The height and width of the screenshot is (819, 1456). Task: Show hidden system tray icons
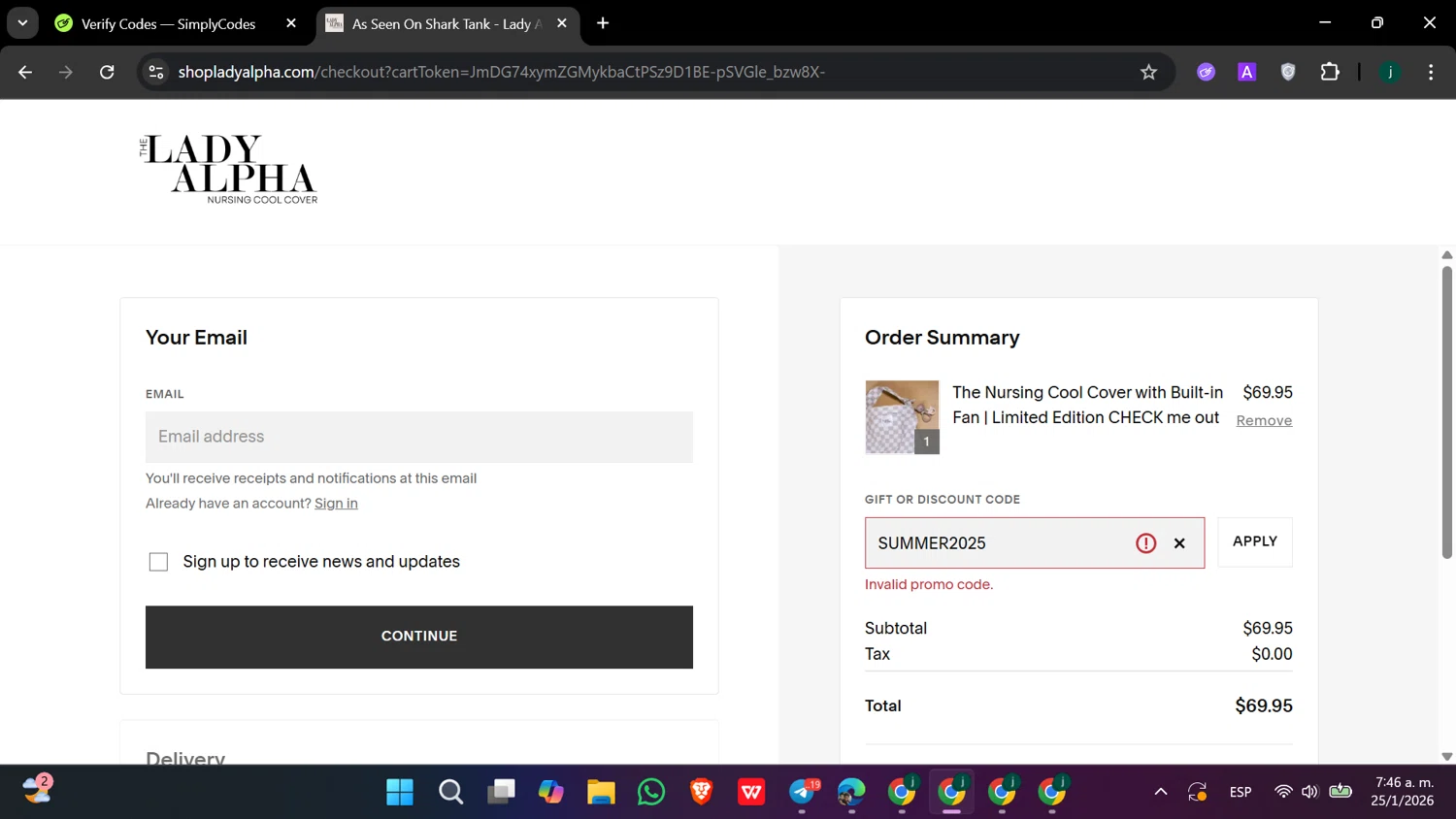(x=1161, y=793)
